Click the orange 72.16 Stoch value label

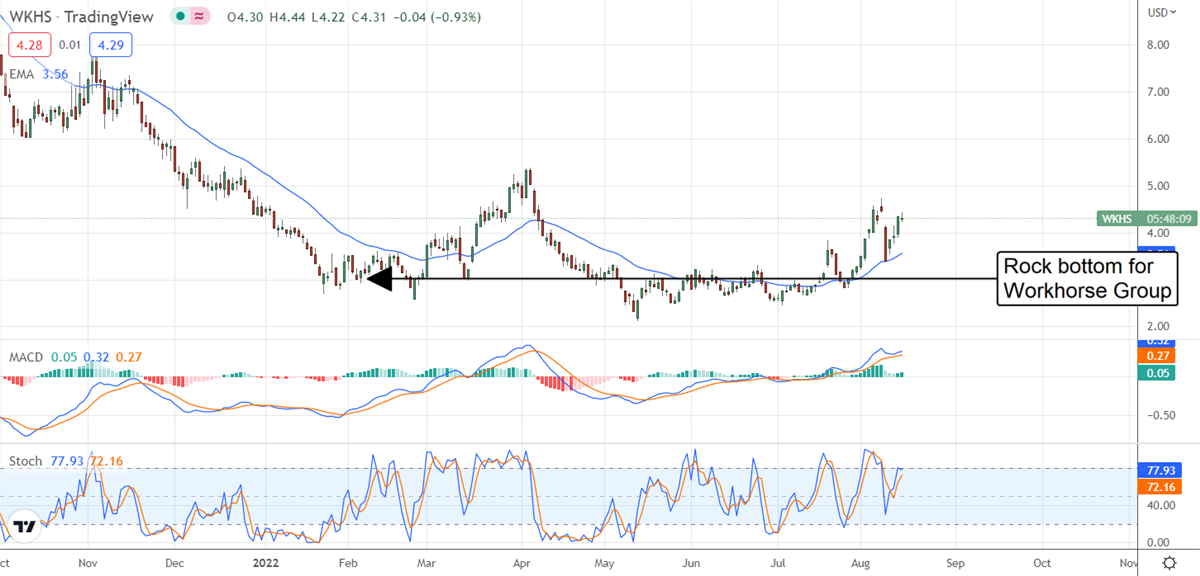(x=1158, y=485)
